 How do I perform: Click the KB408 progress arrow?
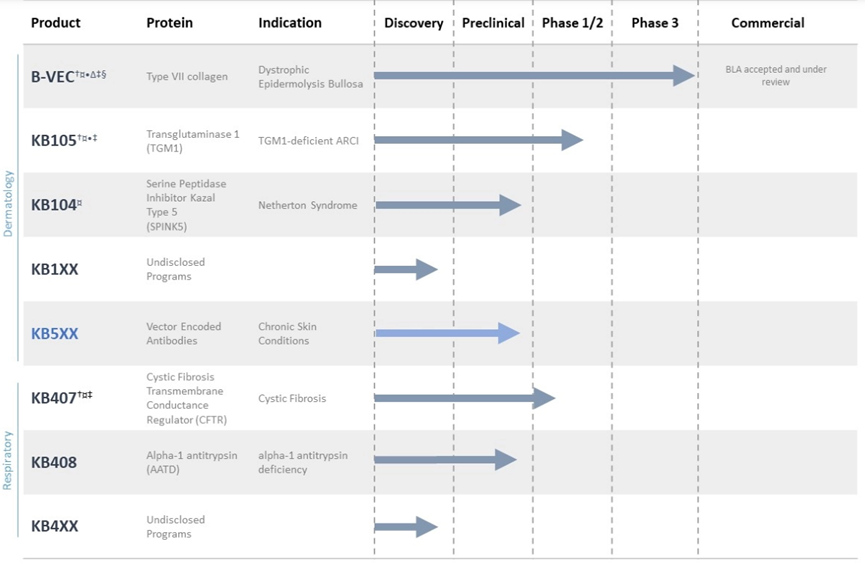click(x=445, y=460)
